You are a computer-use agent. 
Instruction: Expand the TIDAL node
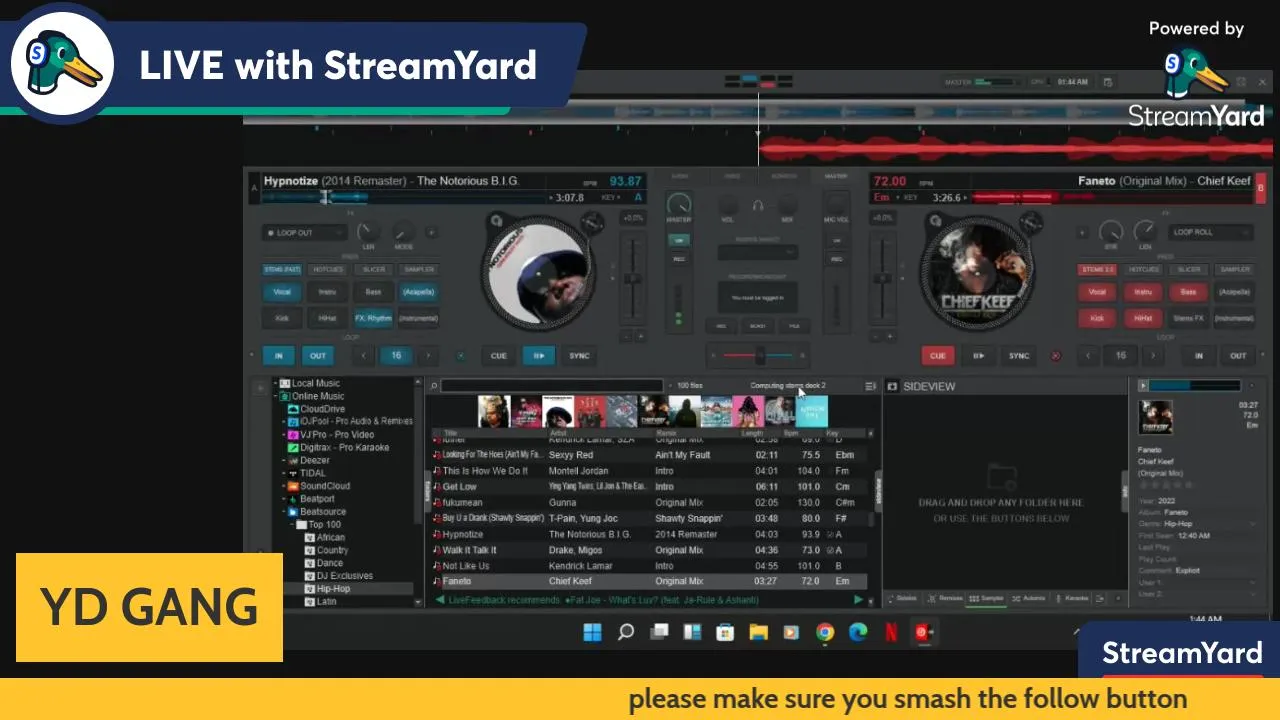(x=283, y=473)
